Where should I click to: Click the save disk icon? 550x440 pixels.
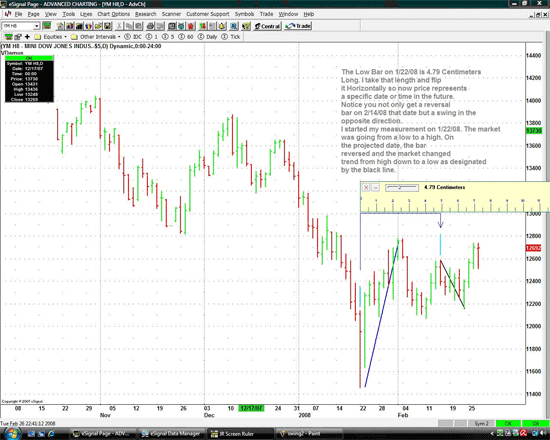tap(108, 26)
